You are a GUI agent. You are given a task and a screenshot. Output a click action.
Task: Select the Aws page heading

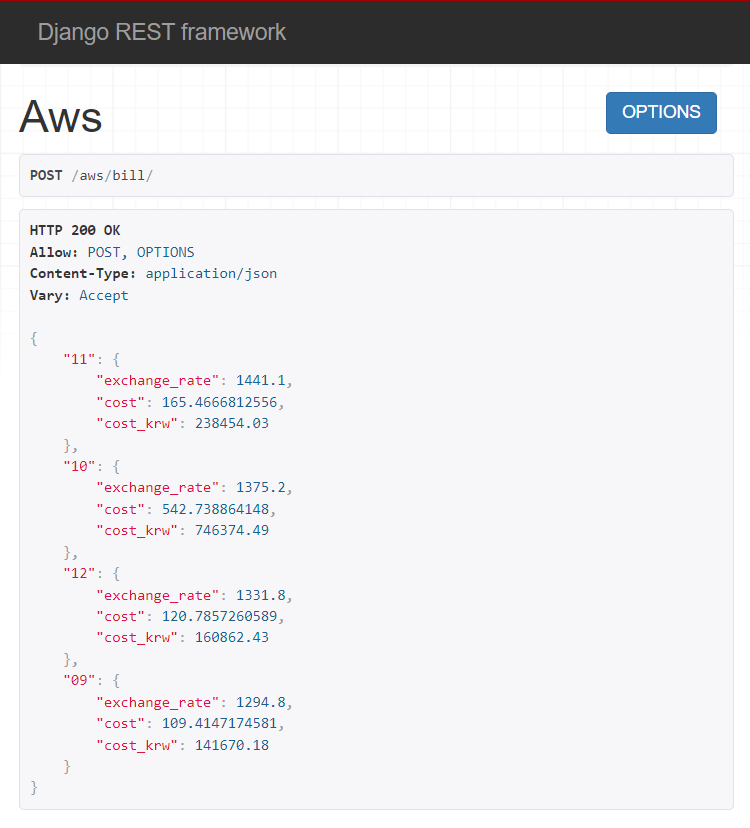coord(59,116)
